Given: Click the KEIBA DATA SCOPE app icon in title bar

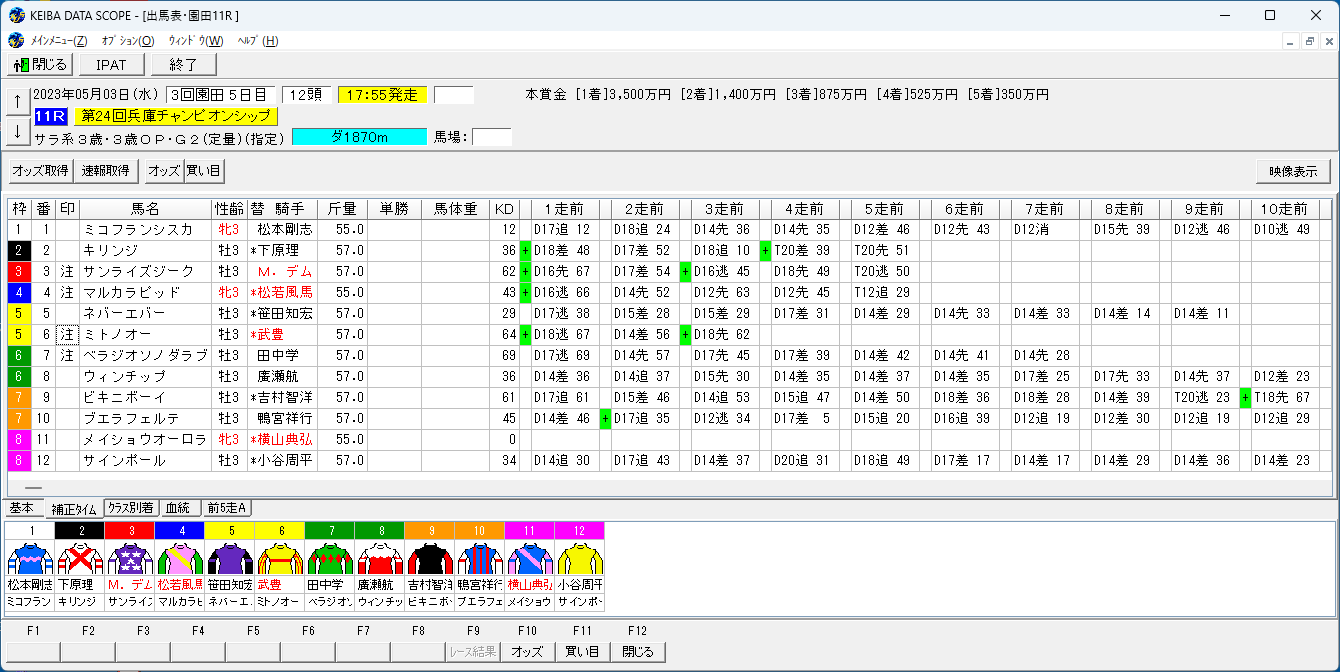Looking at the screenshot, I should (x=17, y=15).
